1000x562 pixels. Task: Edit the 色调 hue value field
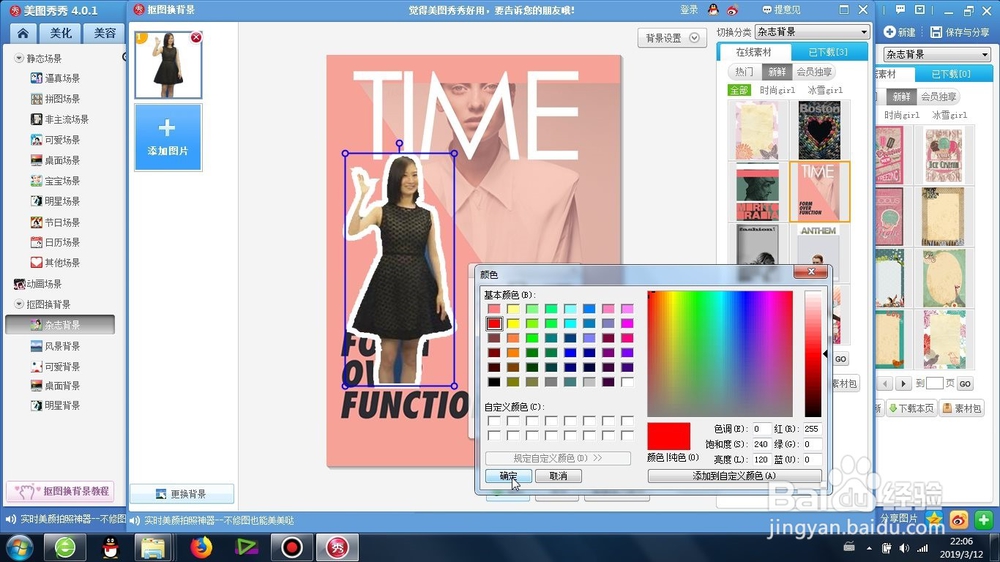pyautogui.click(x=761, y=429)
